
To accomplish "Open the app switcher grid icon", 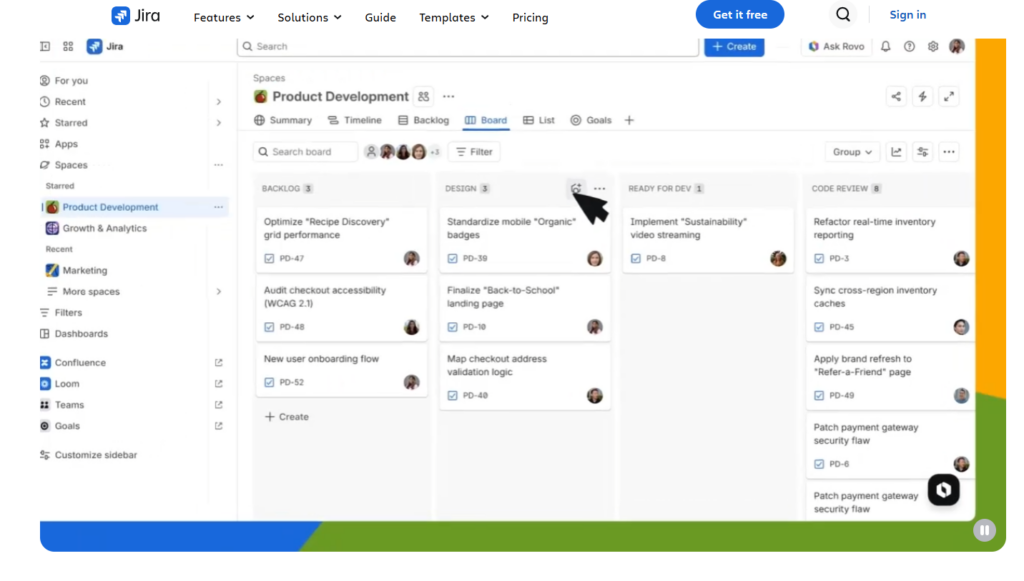I will pos(68,46).
